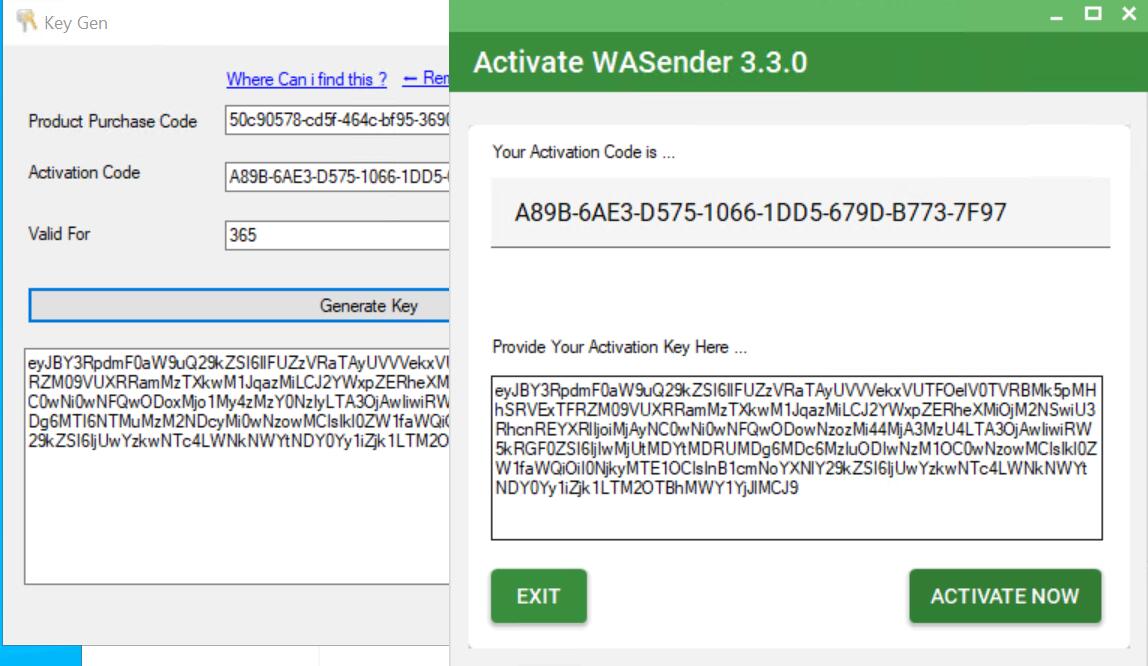Click the green EXIT button
1148x666 pixels.
coord(539,596)
